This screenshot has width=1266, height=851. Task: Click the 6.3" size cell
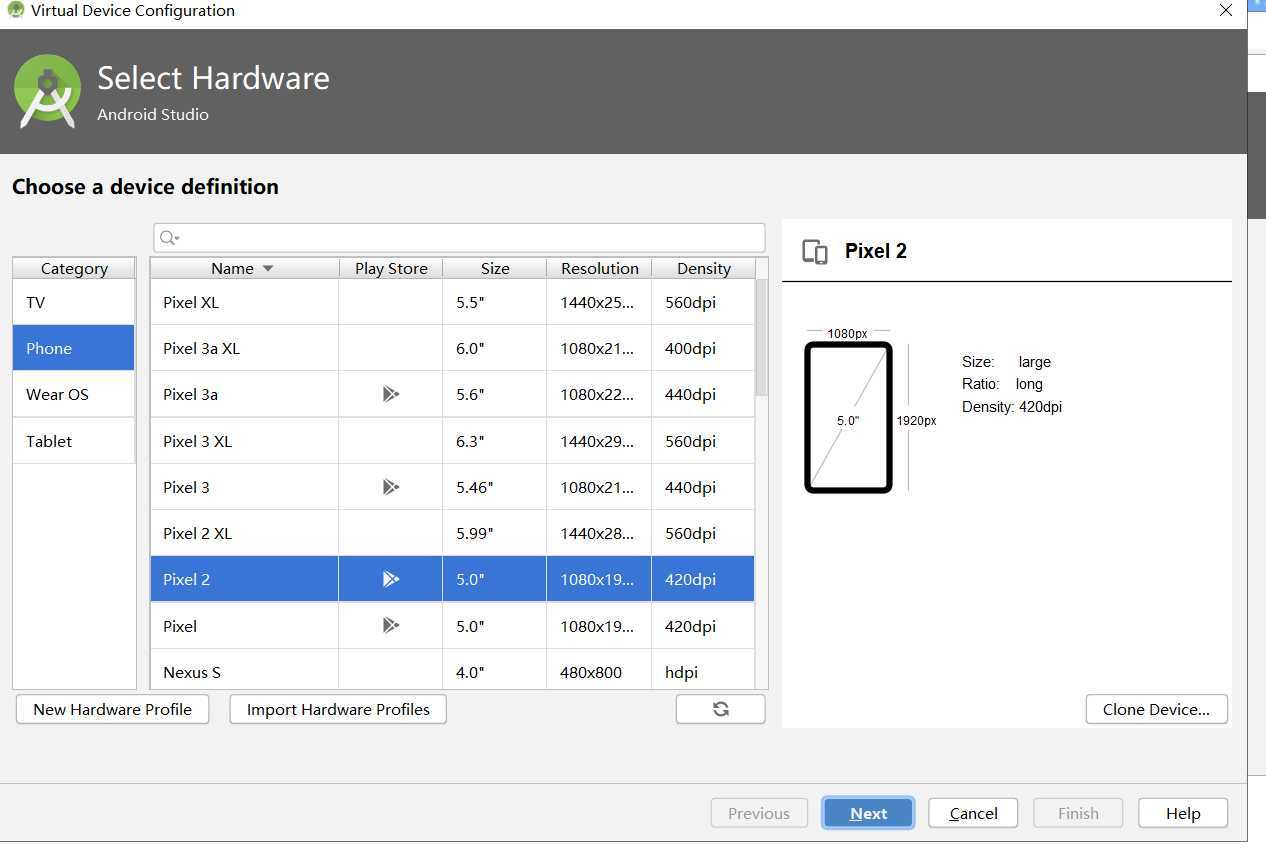(x=495, y=441)
